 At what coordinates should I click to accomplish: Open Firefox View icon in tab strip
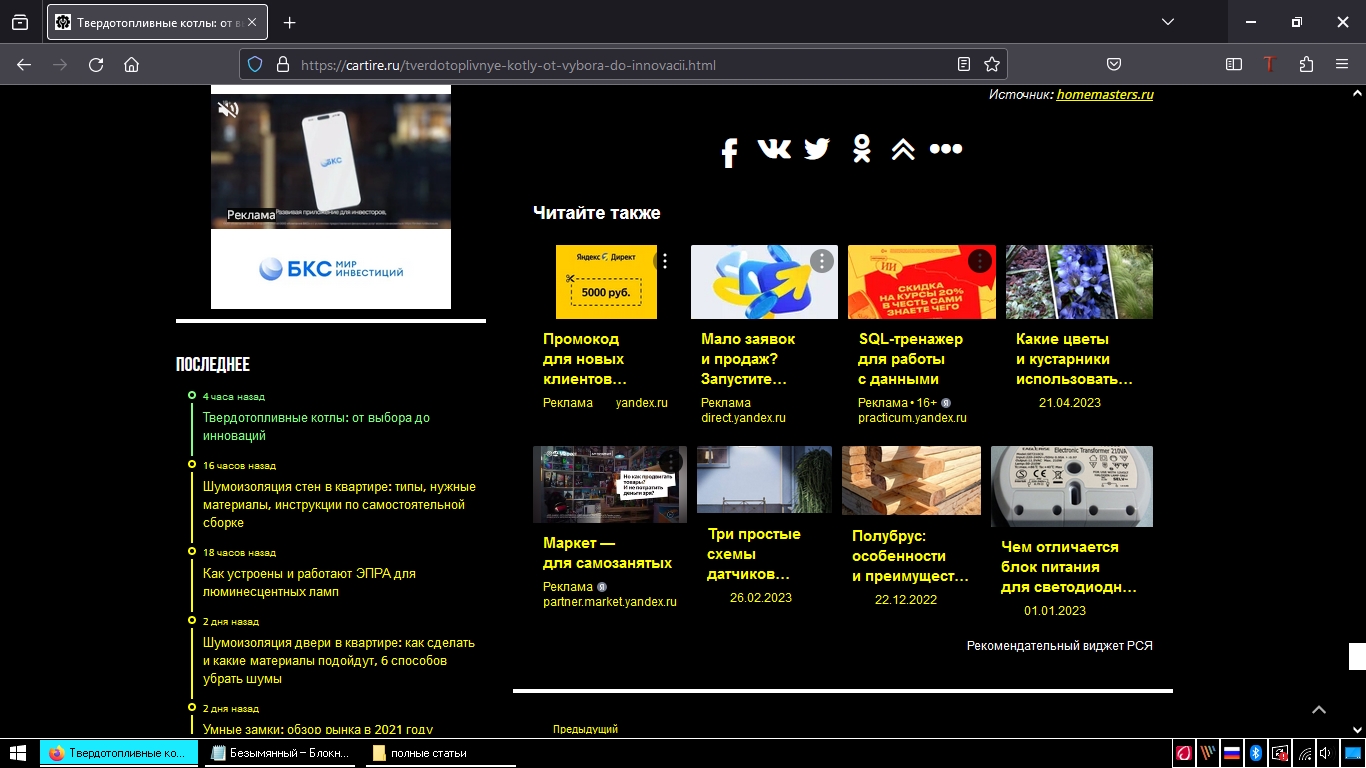click(x=20, y=22)
